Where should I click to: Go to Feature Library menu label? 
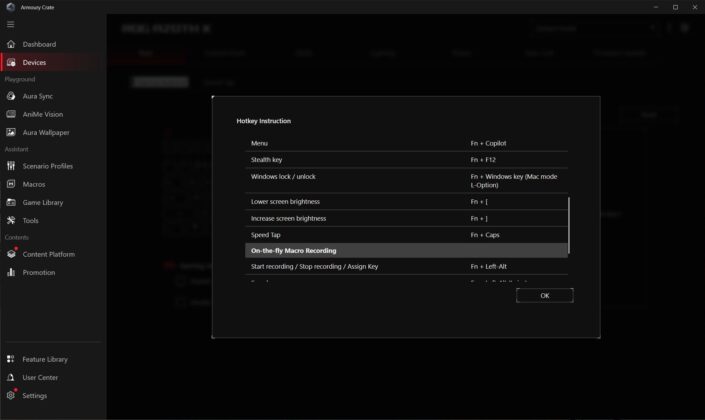coord(45,359)
